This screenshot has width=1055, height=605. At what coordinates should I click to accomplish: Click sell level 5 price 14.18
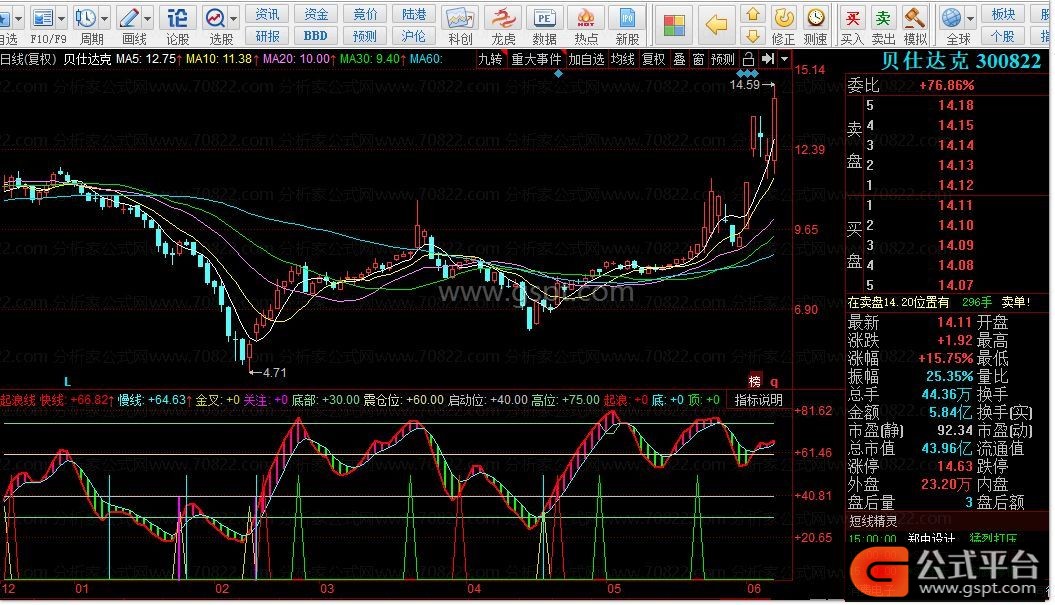pos(955,105)
